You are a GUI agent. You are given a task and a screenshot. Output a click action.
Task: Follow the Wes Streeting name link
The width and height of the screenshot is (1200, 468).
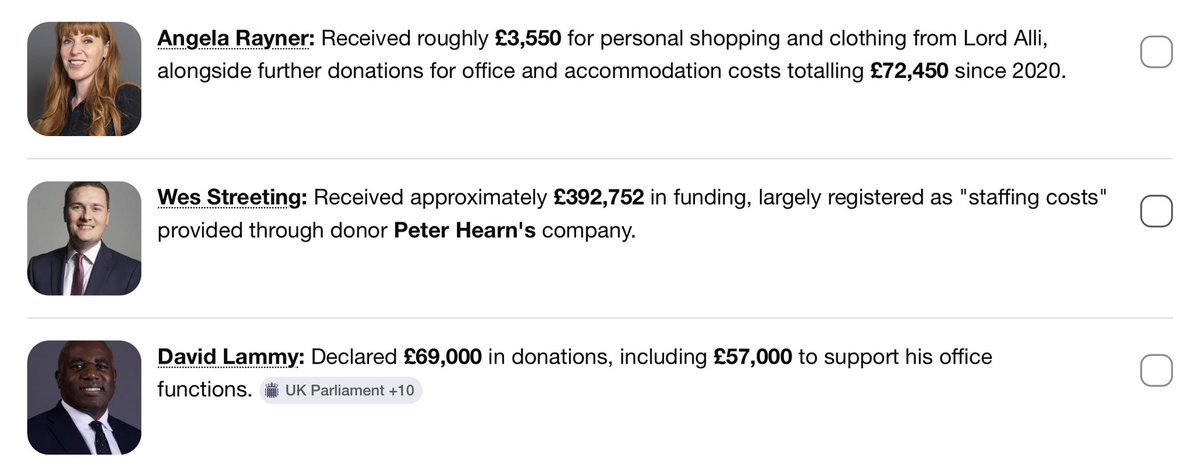point(232,198)
